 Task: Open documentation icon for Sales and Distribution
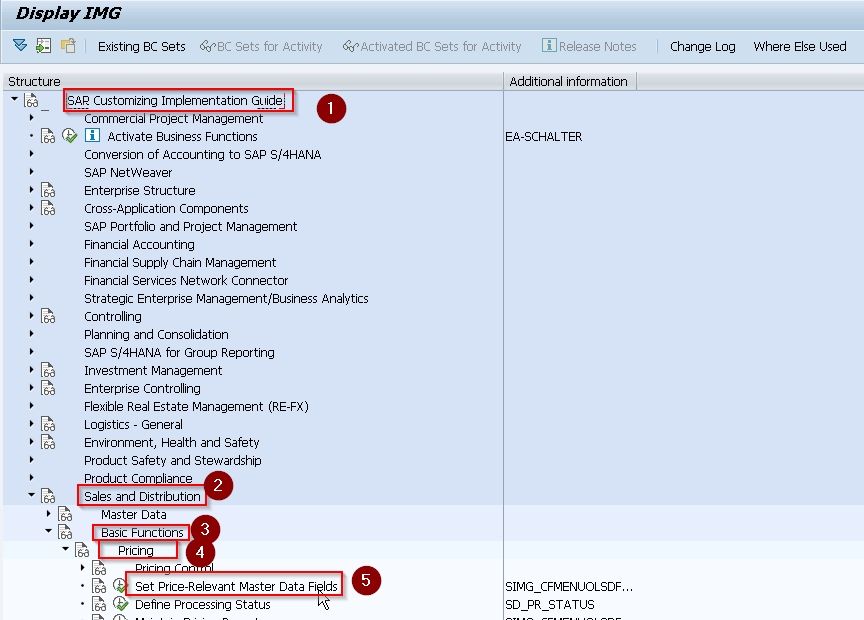[x=48, y=497]
